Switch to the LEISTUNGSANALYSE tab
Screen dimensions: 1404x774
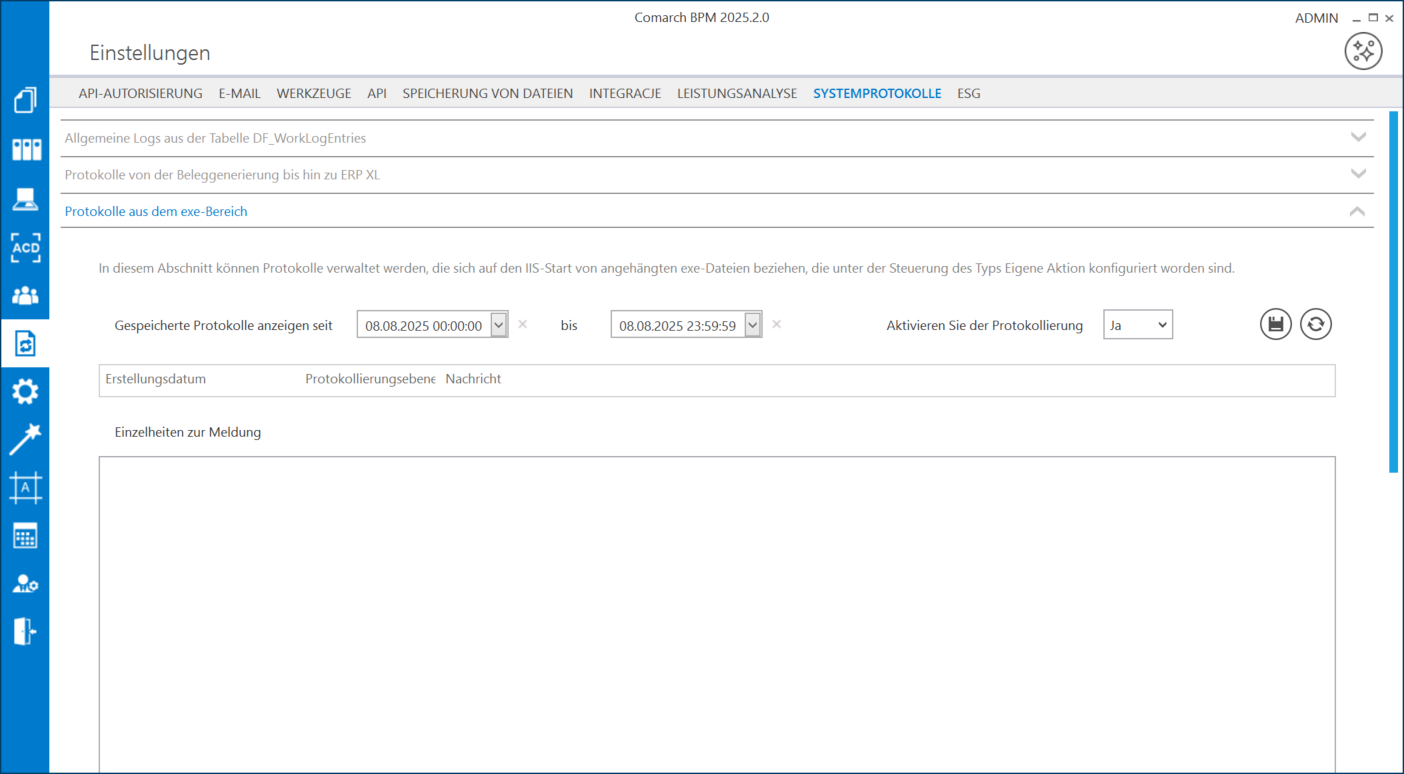tap(737, 93)
